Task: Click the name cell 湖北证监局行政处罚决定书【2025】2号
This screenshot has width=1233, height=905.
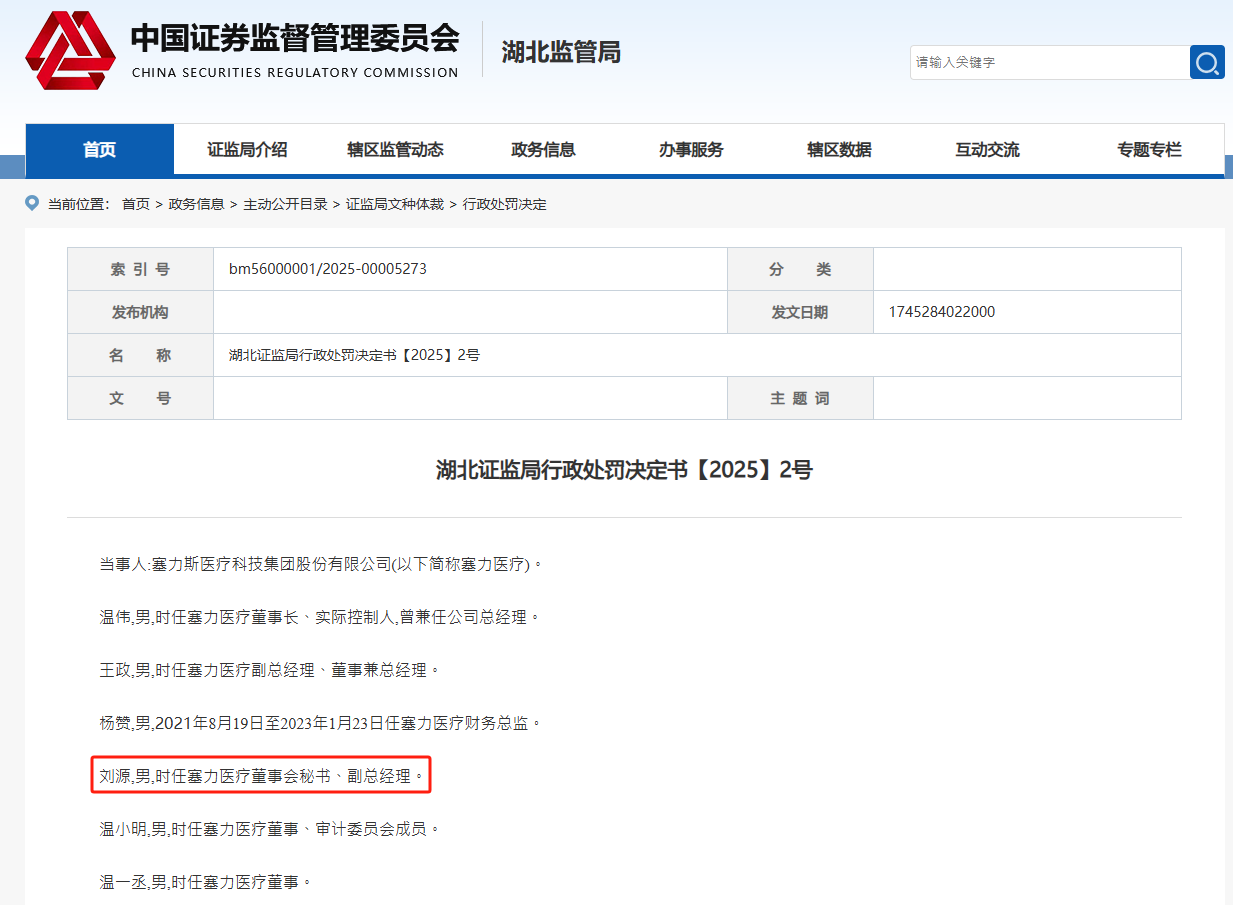Action: pyautogui.click(x=355, y=355)
